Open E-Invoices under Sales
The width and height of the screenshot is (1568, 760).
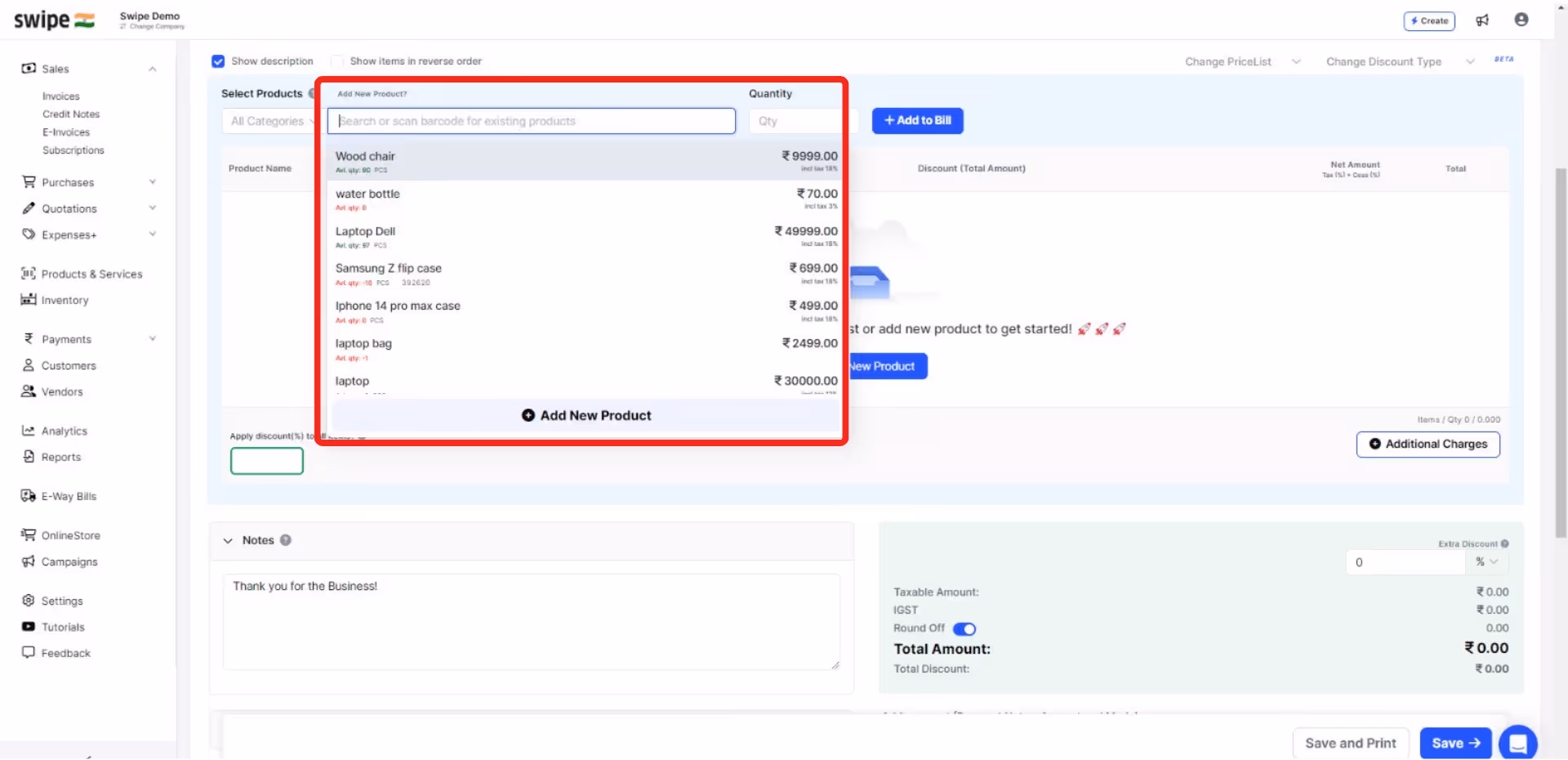pos(66,132)
